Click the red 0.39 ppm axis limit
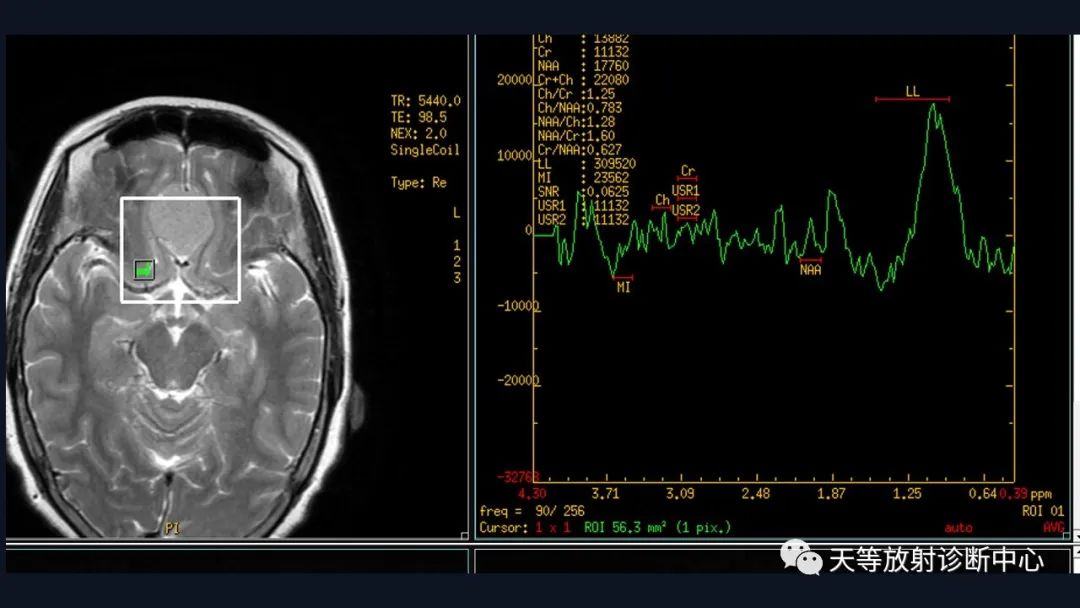The image size is (1080, 608). click(x=1013, y=494)
